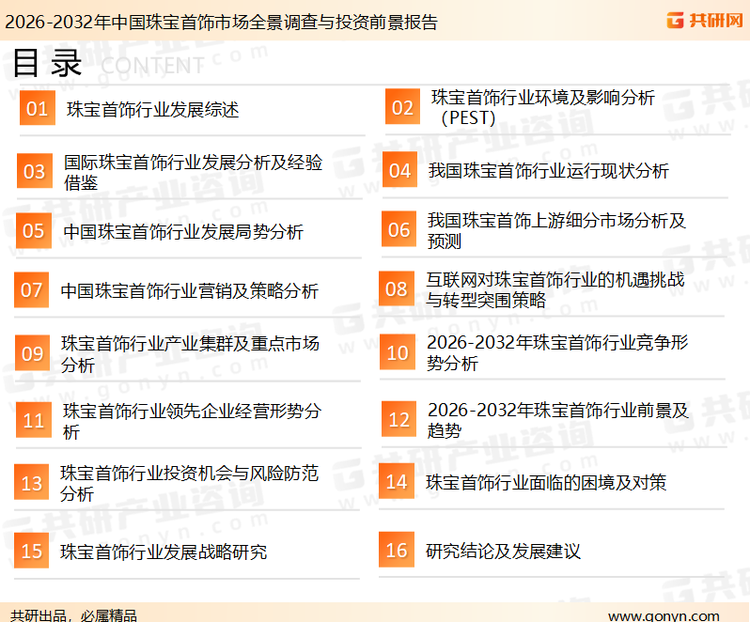The height and width of the screenshot is (622, 750).
Task: Click the orange 06 chapter number box
Action: 399,229
